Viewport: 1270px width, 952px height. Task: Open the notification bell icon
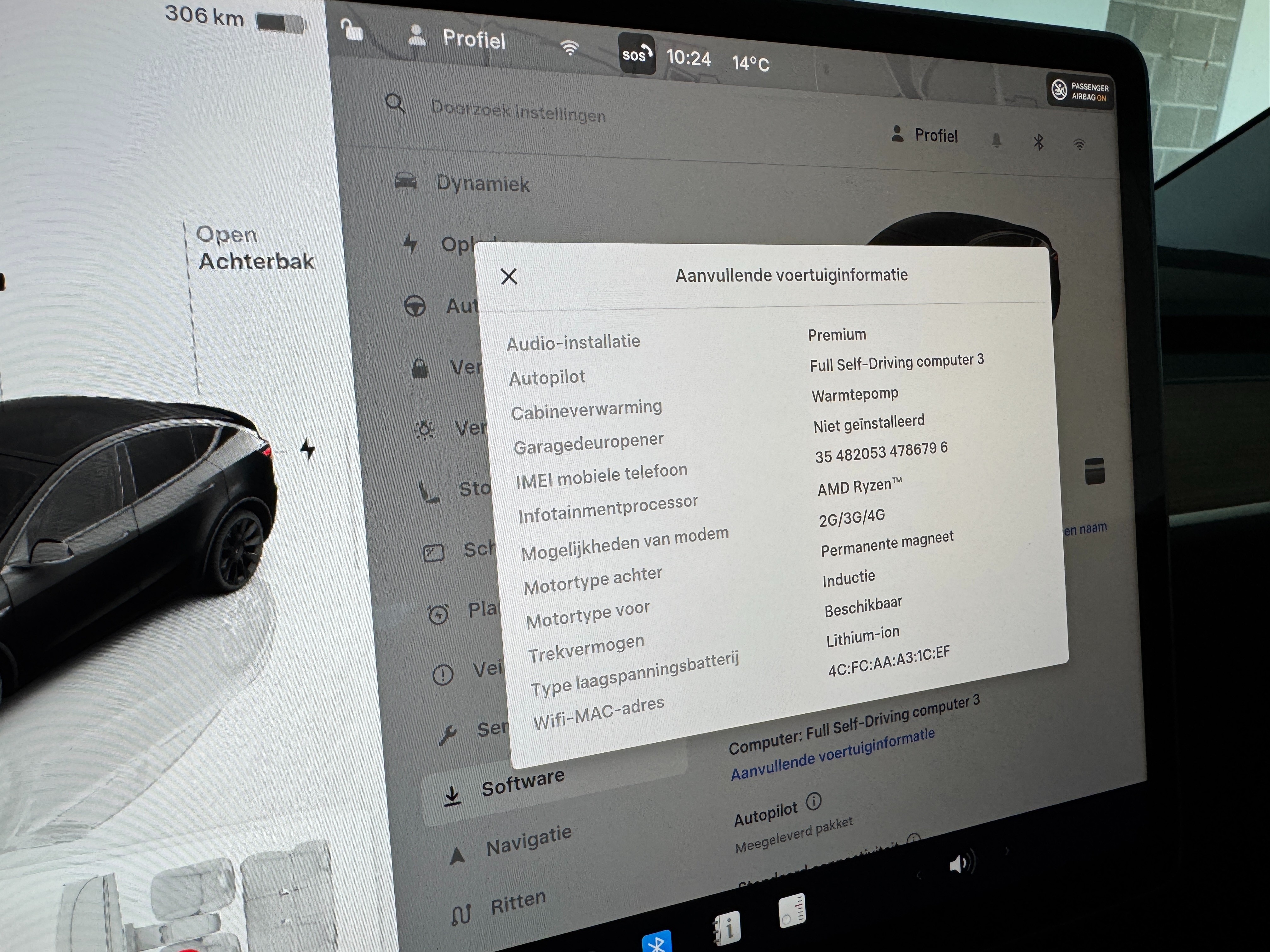pos(996,141)
